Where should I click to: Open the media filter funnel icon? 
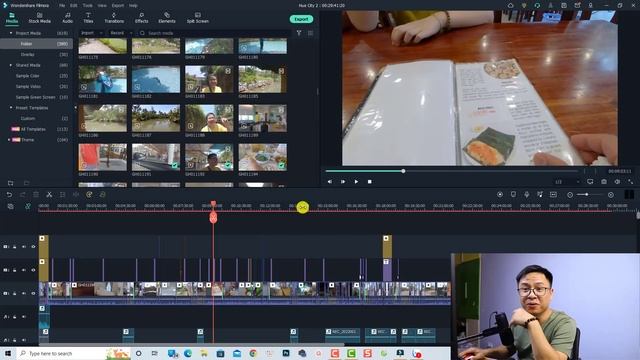pos(299,33)
